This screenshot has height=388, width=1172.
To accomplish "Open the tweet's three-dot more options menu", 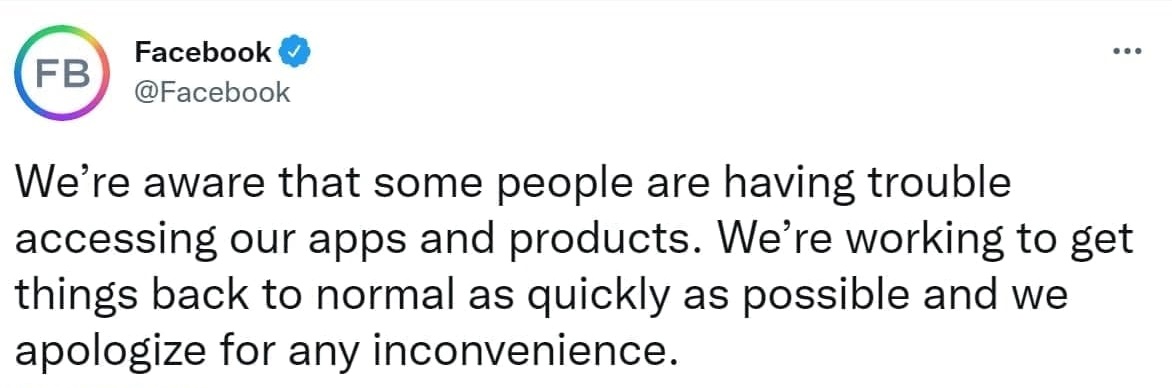I will click(x=1127, y=52).
